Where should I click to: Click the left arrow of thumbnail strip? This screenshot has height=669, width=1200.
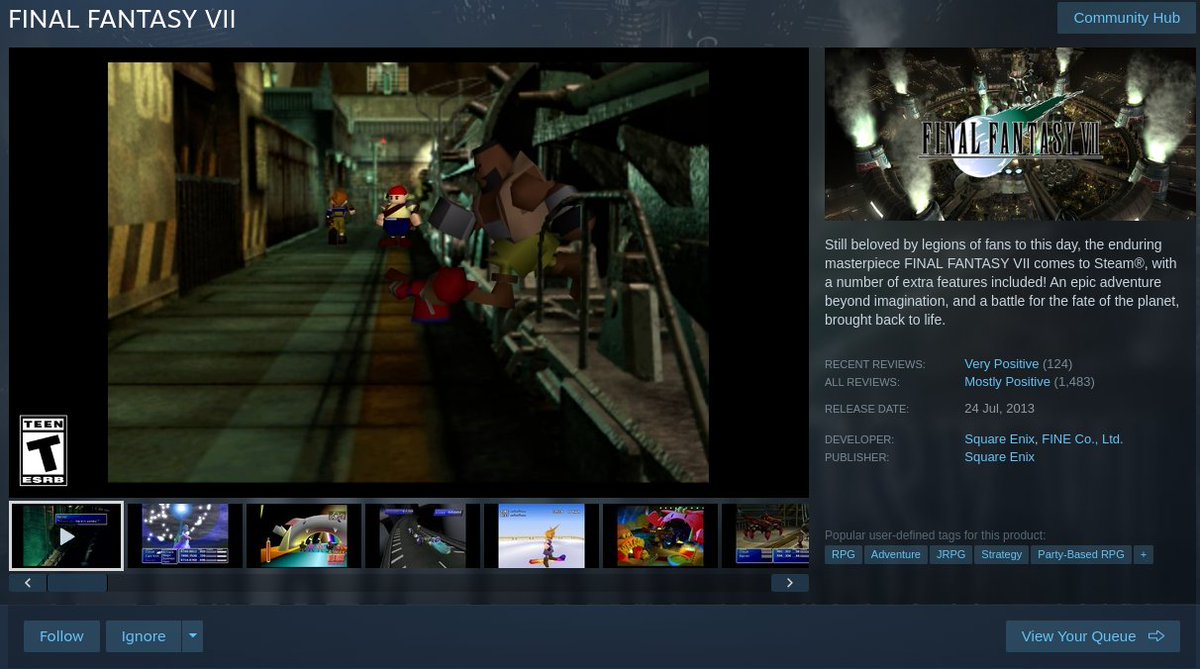(28, 582)
